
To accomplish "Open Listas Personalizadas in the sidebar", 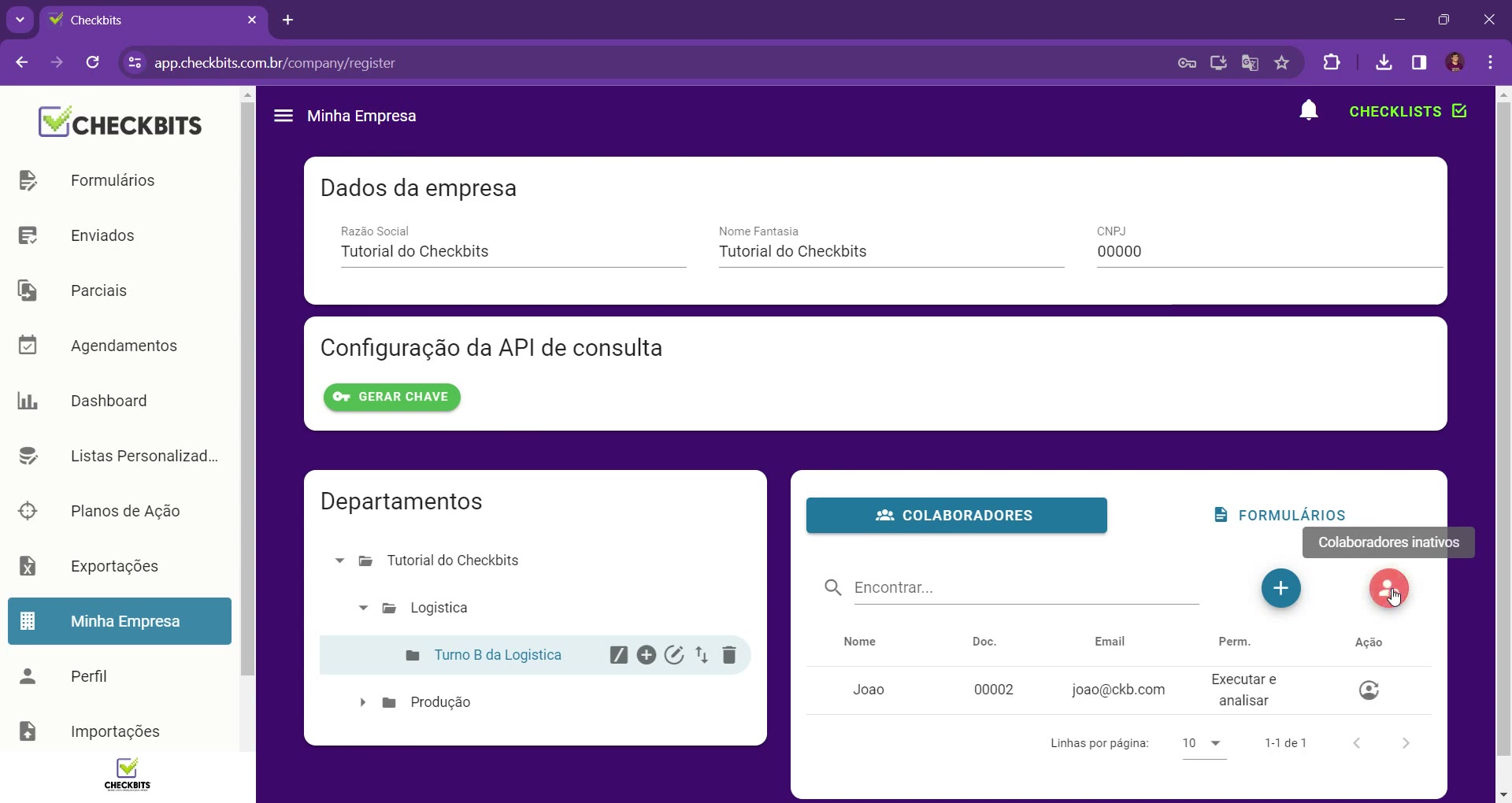I will click(x=120, y=456).
